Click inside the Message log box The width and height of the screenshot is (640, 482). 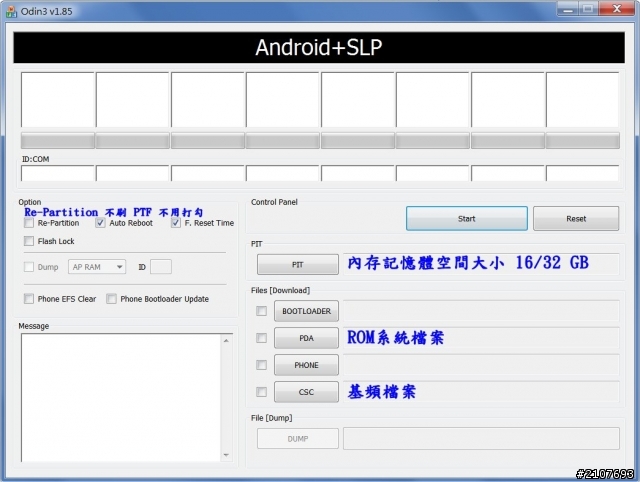pos(121,398)
